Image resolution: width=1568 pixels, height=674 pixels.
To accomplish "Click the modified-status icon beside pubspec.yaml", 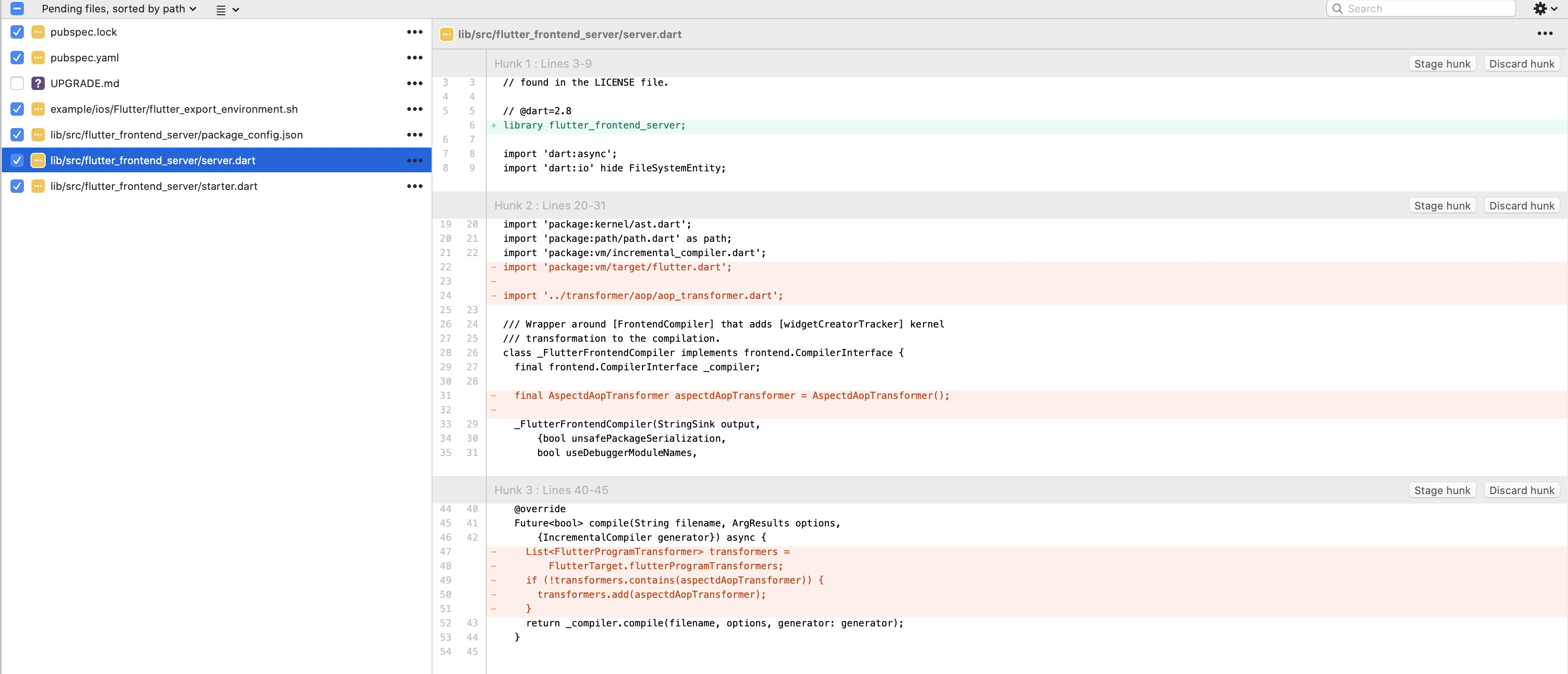I will (38, 58).
